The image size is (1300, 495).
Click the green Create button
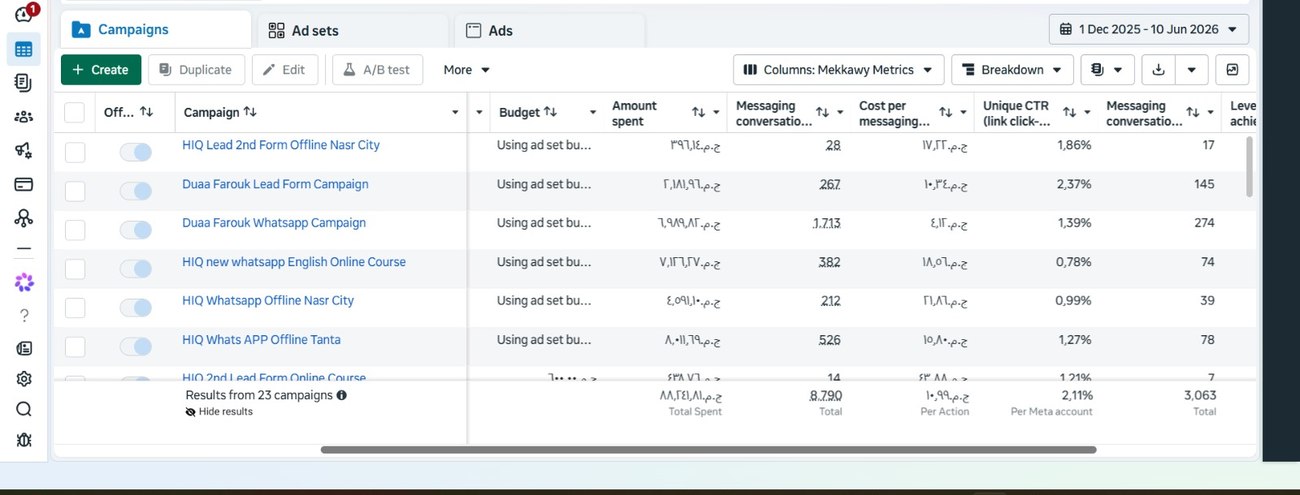pos(101,70)
